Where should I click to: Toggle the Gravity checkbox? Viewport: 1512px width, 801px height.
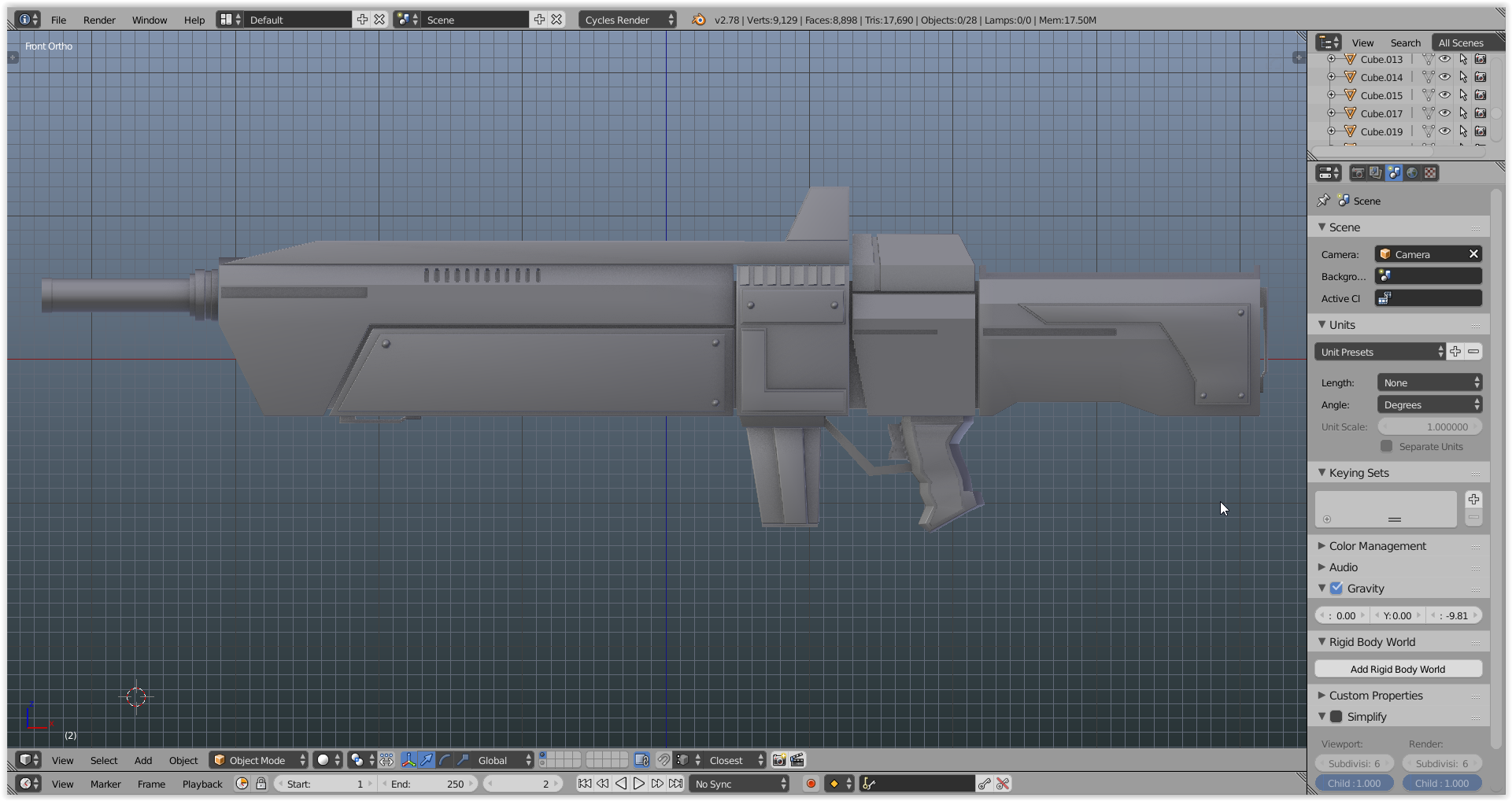[x=1336, y=589]
